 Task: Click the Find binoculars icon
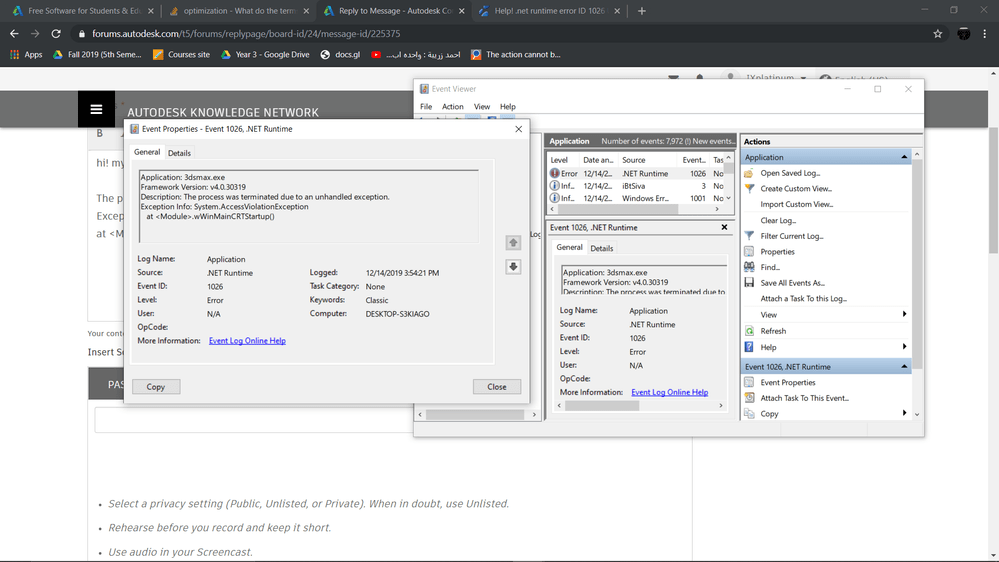749,267
